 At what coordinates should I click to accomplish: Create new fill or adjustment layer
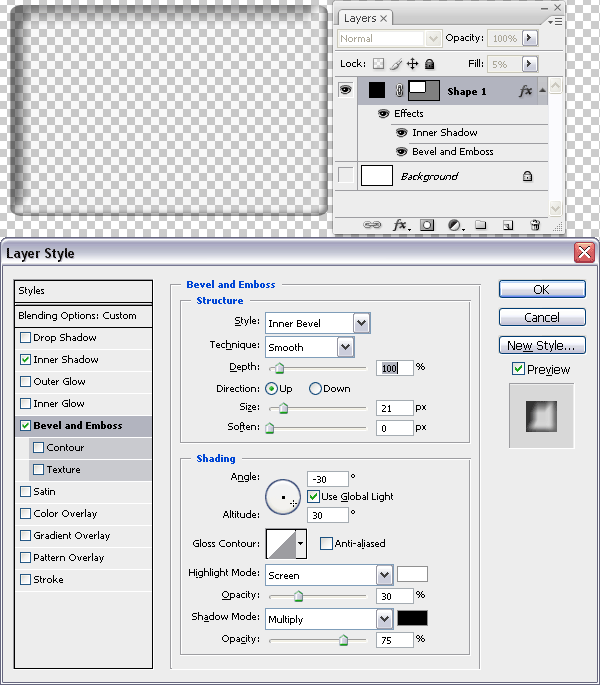[454, 226]
